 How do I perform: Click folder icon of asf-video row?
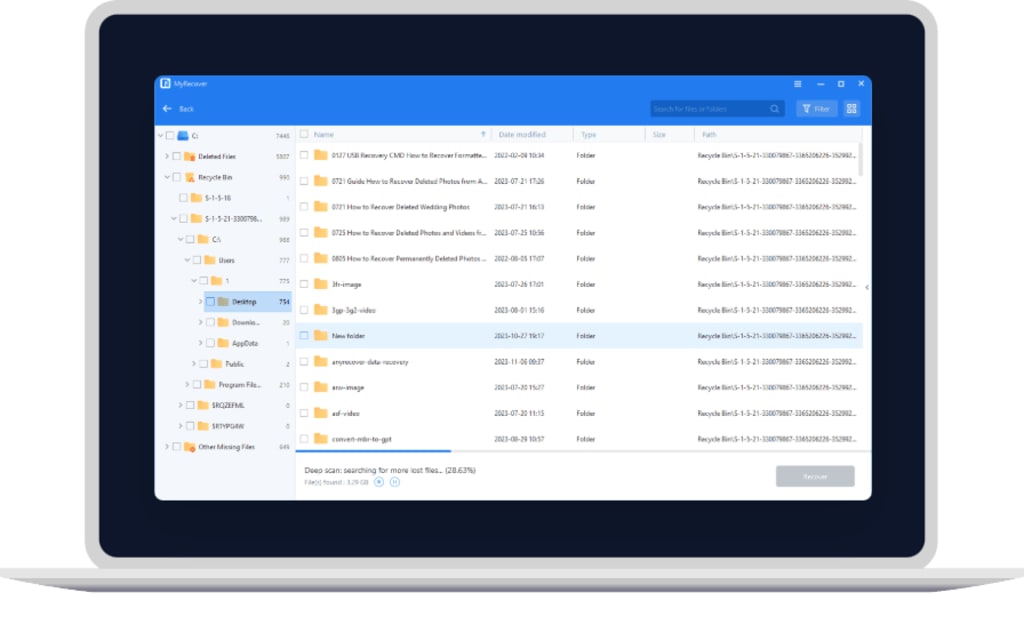point(320,413)
